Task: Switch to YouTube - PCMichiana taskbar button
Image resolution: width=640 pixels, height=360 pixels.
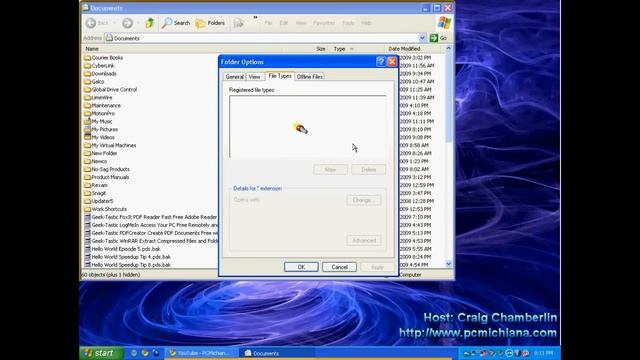Action: click(x=200, y=353)
